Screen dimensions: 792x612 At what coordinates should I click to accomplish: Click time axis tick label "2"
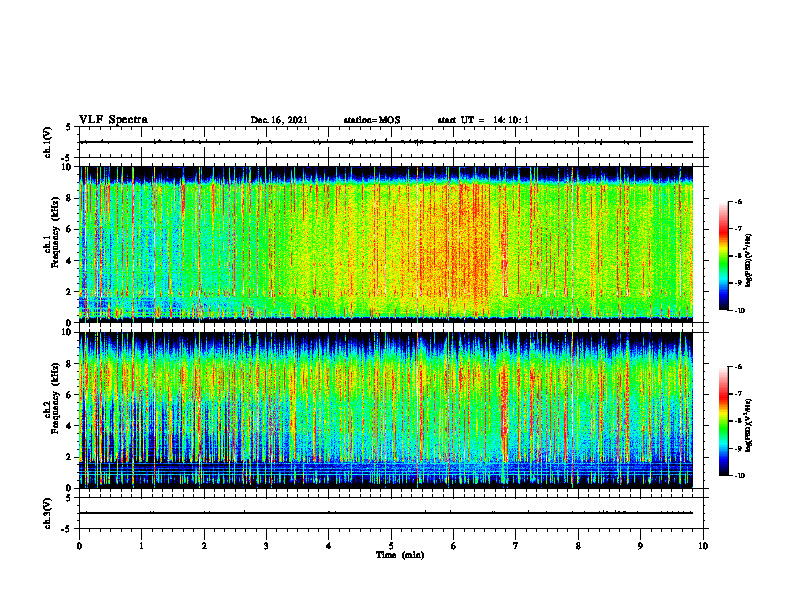pos(204,546)
